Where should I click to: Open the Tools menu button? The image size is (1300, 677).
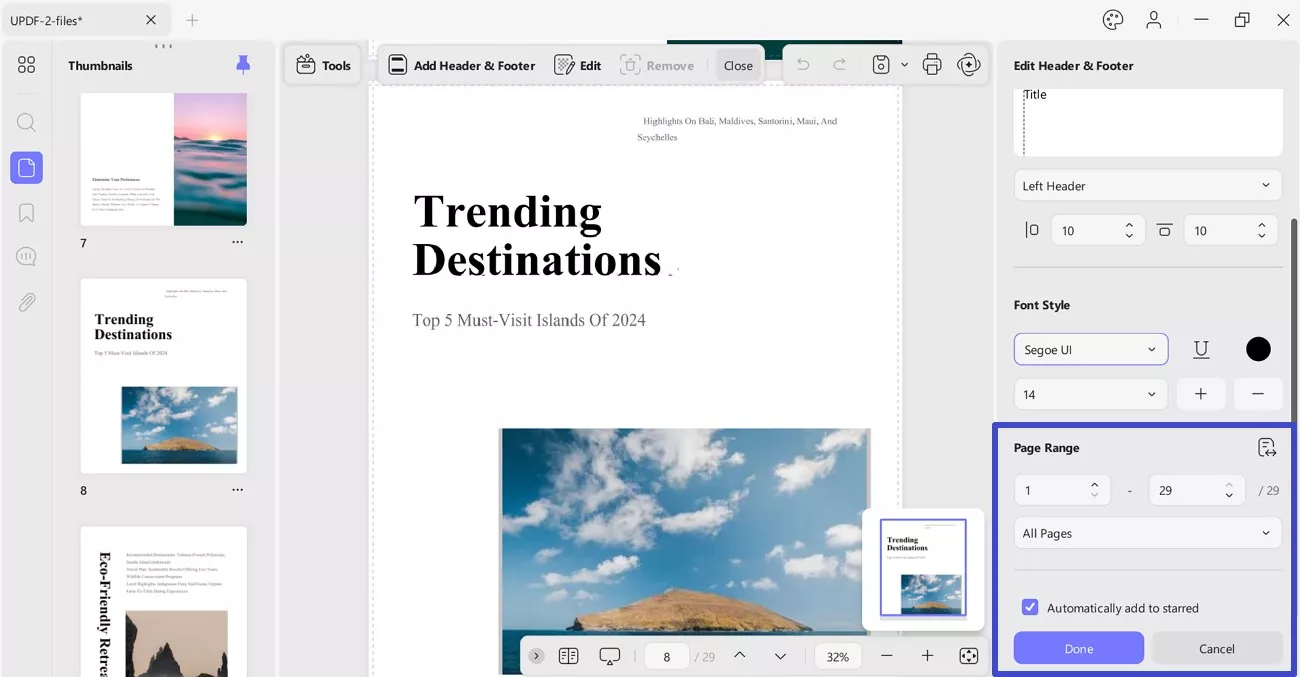pyautogui.click(x=323, y=65)
